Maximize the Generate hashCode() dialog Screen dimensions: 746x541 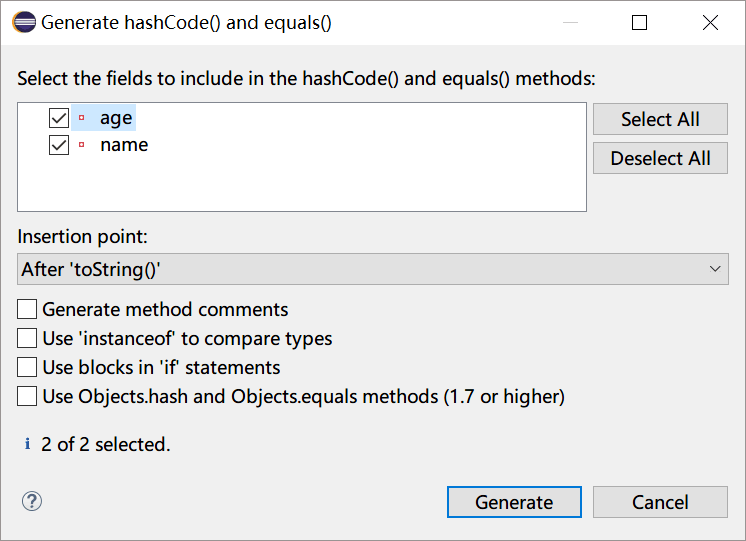pyautogui.click(x=639, y=22)
